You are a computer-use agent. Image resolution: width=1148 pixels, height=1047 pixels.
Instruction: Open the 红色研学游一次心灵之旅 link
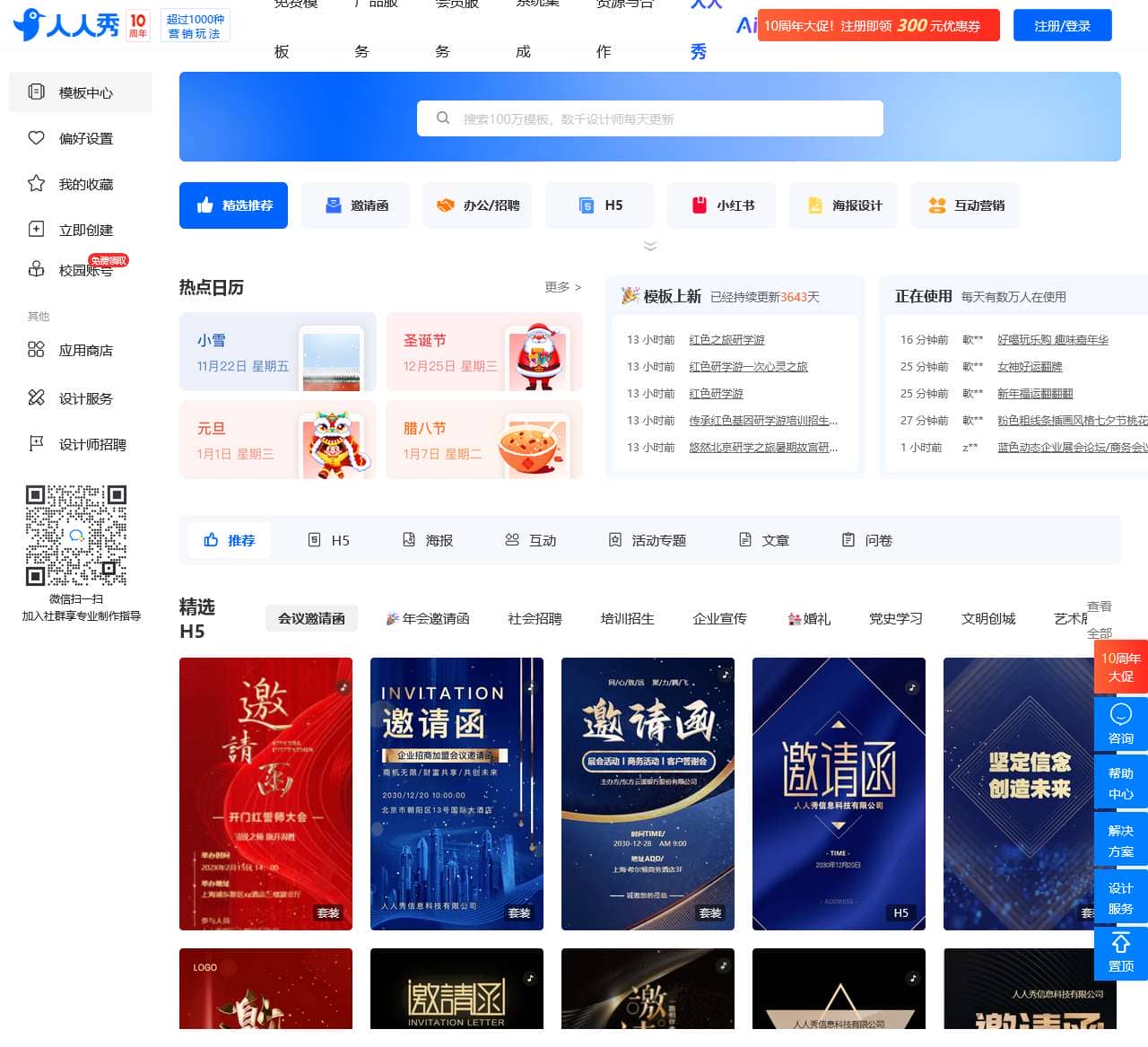(748, 367)
